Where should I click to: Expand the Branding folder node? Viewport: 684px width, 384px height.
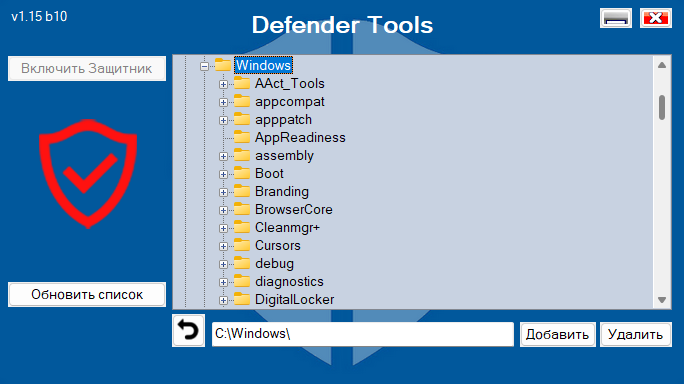coord(223,192)
